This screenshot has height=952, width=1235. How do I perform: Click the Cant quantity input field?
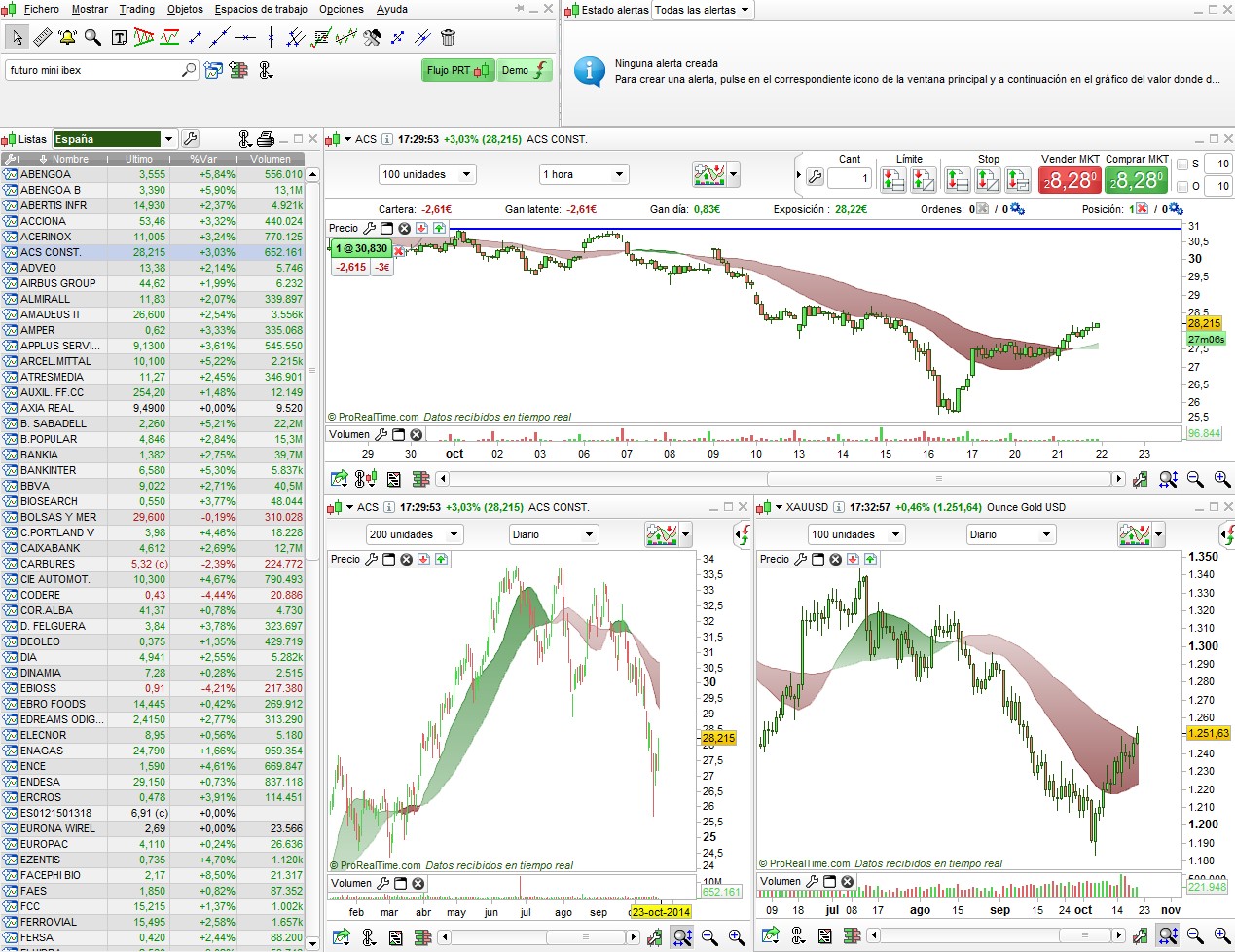click(849, 177)
